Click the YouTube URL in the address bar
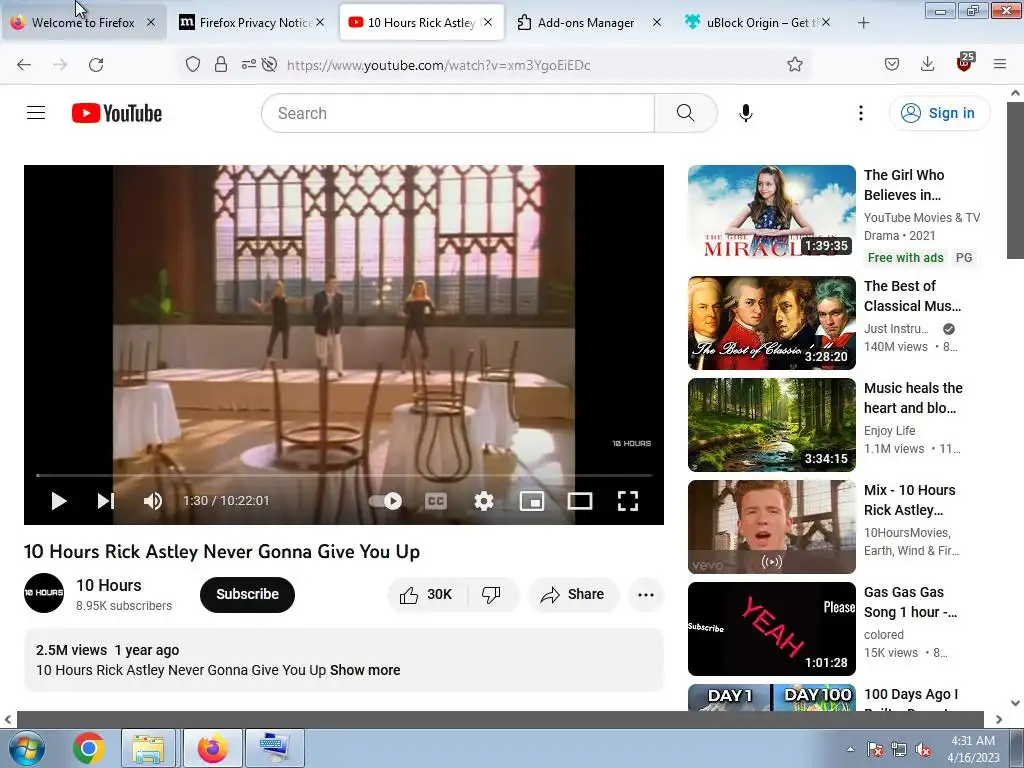 click(438, 65)
